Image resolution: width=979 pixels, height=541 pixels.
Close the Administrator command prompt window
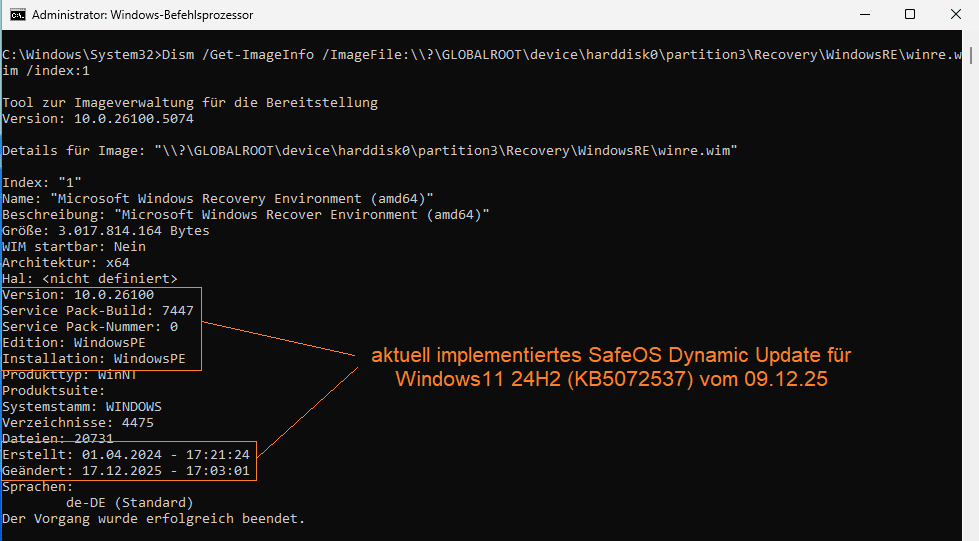pyautogui.click(x=956, y=14)
